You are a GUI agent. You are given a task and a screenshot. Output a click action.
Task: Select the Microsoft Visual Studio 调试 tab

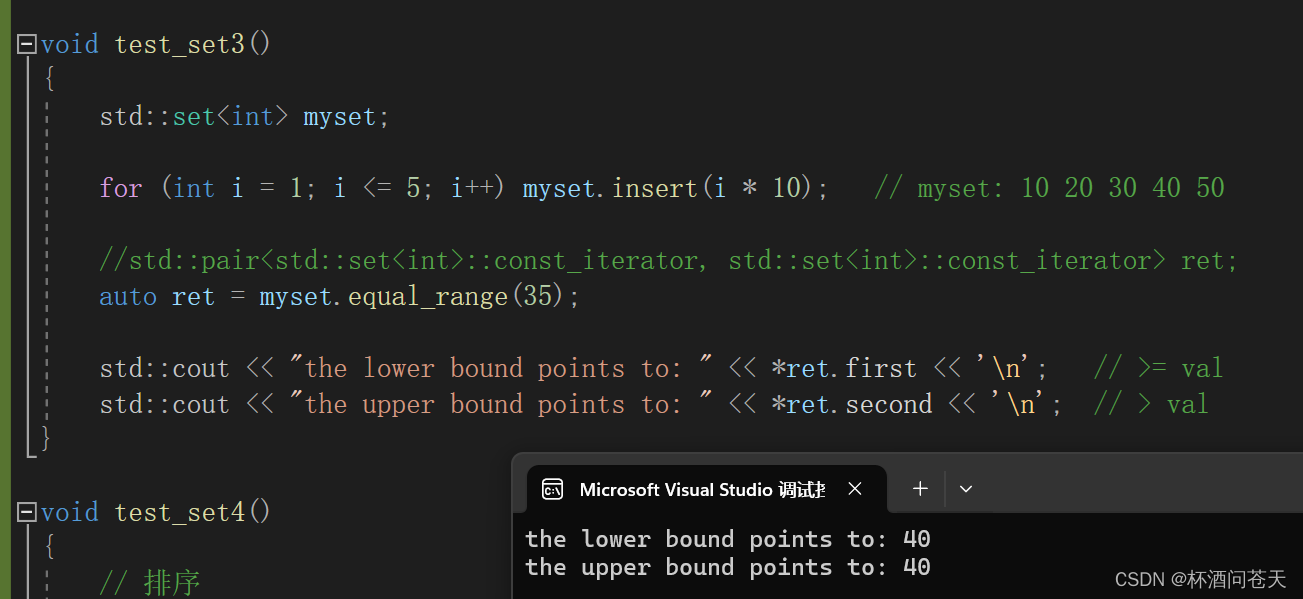coord(700,489)
